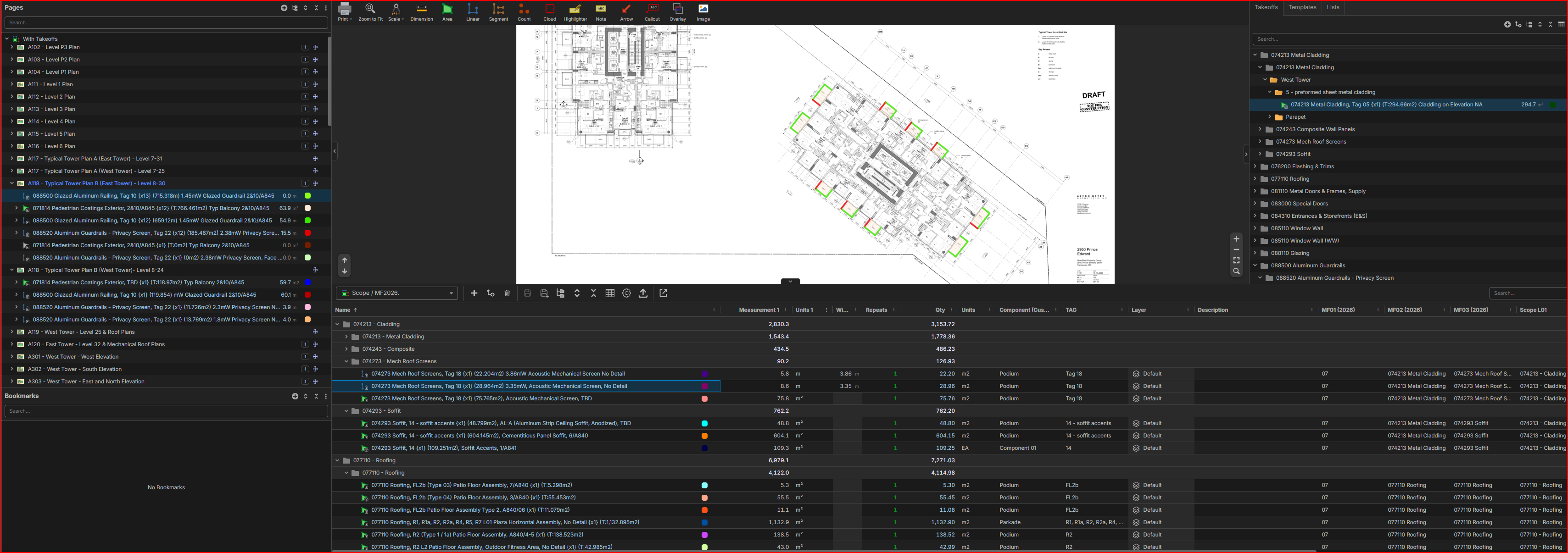The image size is (1568, 553).
Task: Click the close icon in the Bookmarks header
Action: pos(316,396)
